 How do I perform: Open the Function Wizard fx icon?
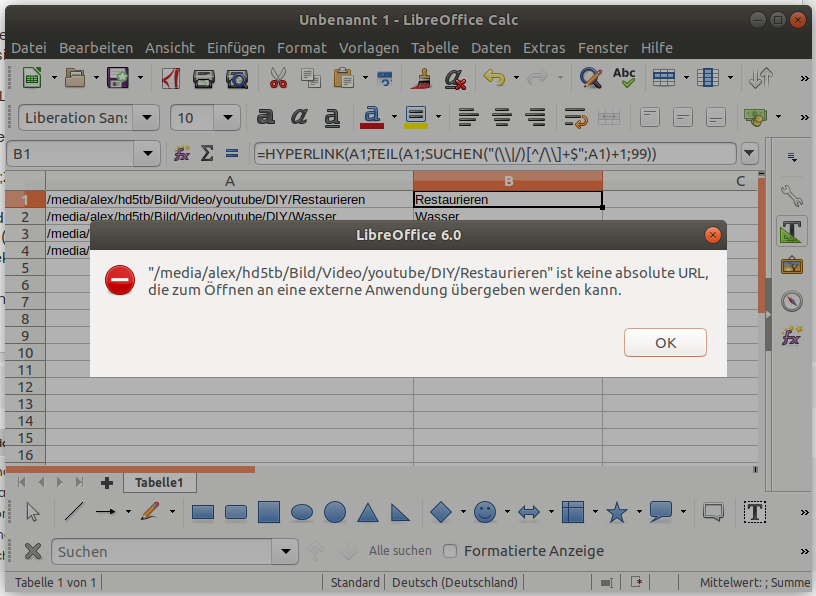tap(182, 154)
